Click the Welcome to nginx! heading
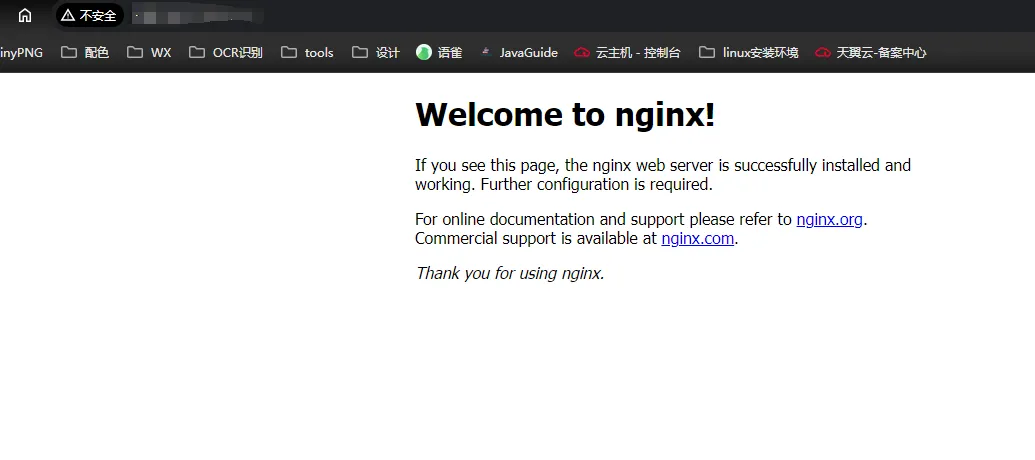This screenshot has width=1035, height=460. tap(565, 114)
